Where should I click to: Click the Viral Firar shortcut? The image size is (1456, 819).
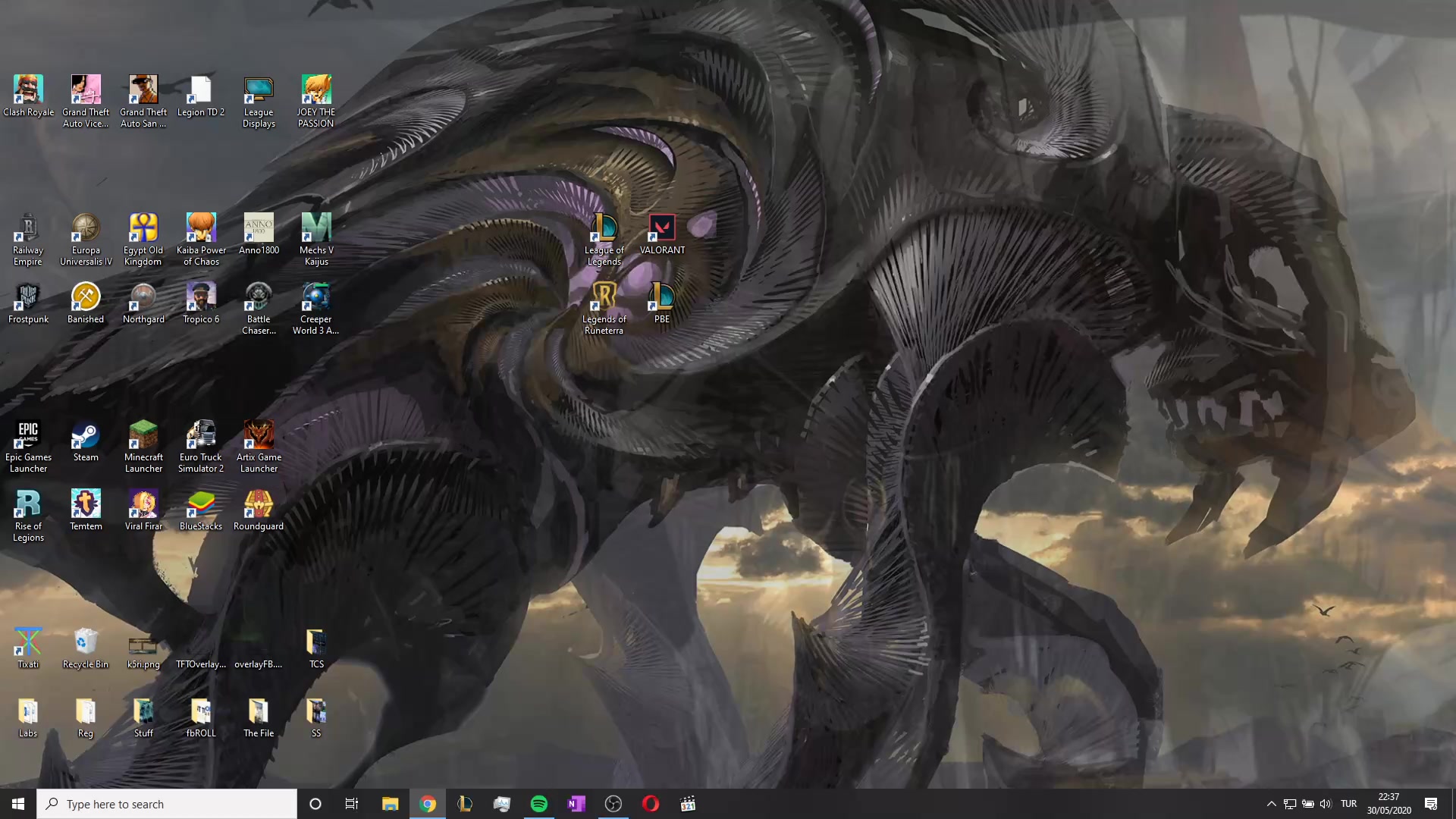143,510
